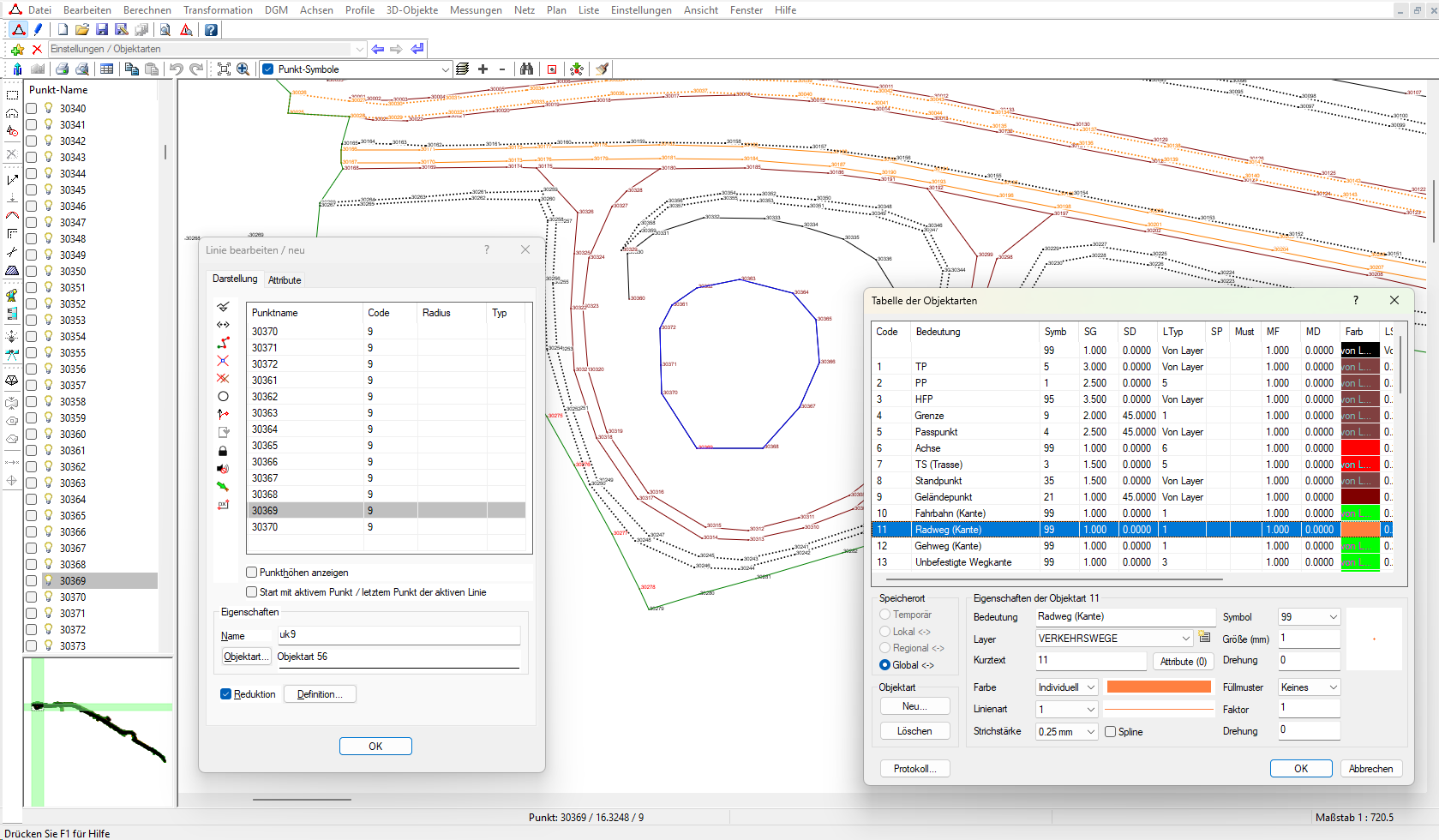Viewport: 1439px width, 840px height.
Task: Uncheck the Reduktion checkbox
Action: [x=226, y=694]
